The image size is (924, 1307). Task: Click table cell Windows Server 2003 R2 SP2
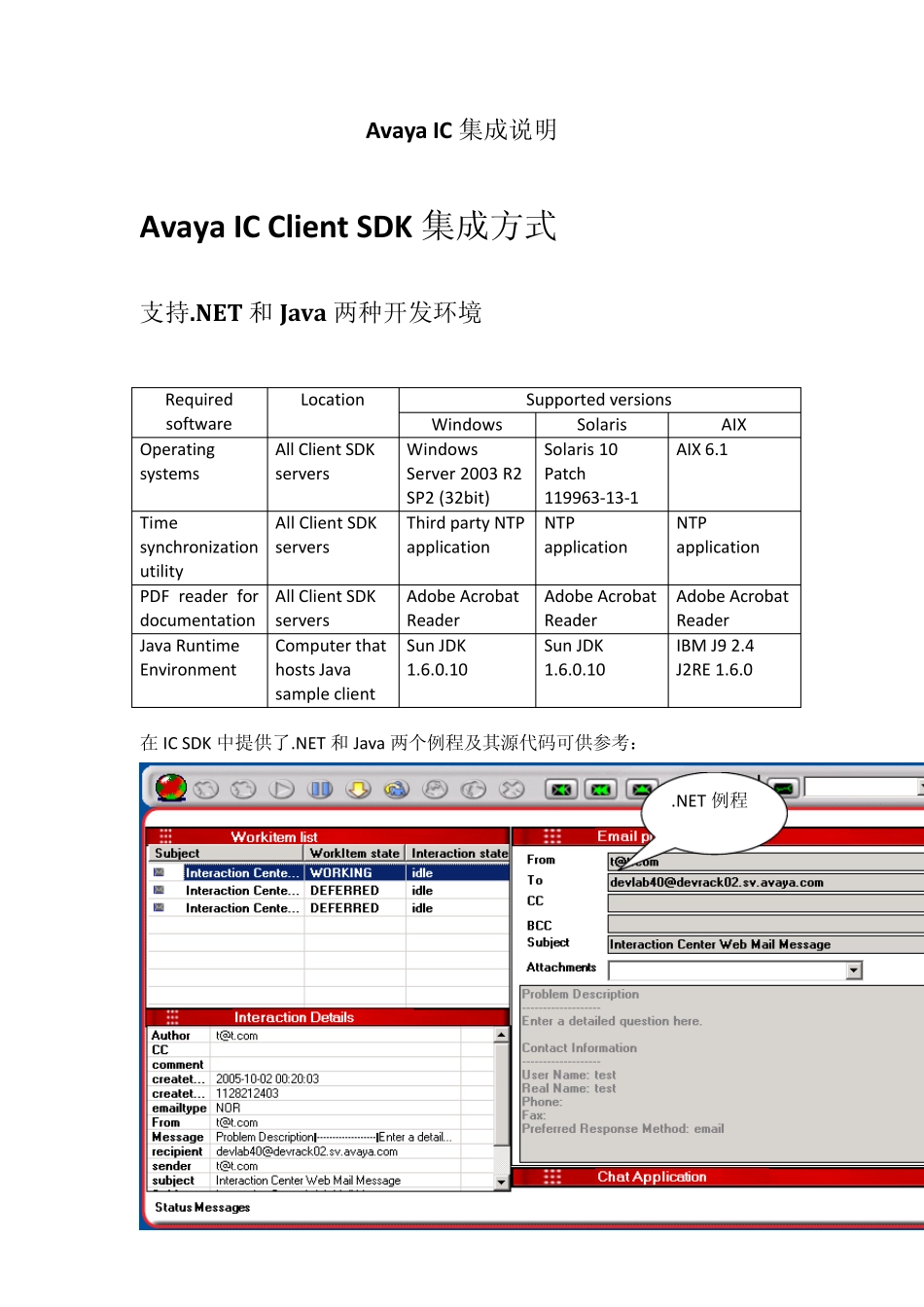point(467,475)
